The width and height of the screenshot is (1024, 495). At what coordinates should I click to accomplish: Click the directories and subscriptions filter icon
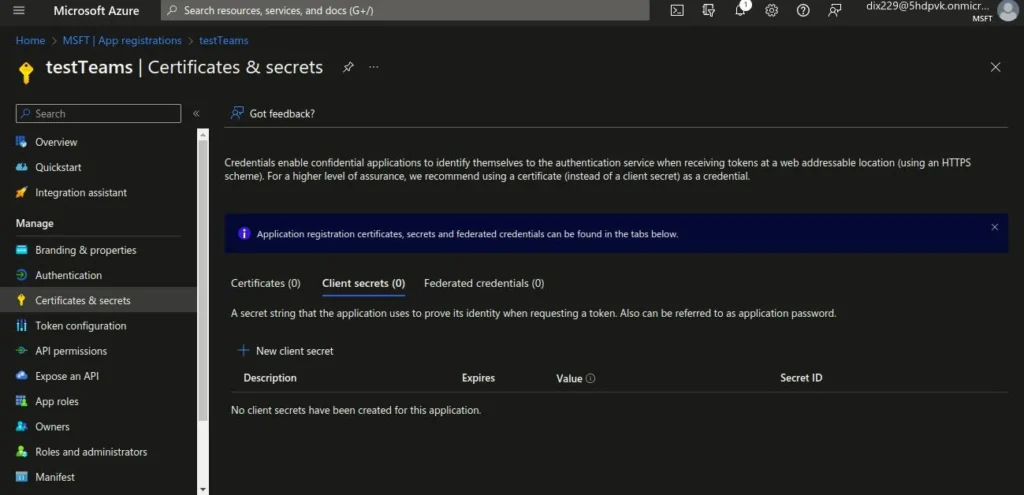(709, 10)
